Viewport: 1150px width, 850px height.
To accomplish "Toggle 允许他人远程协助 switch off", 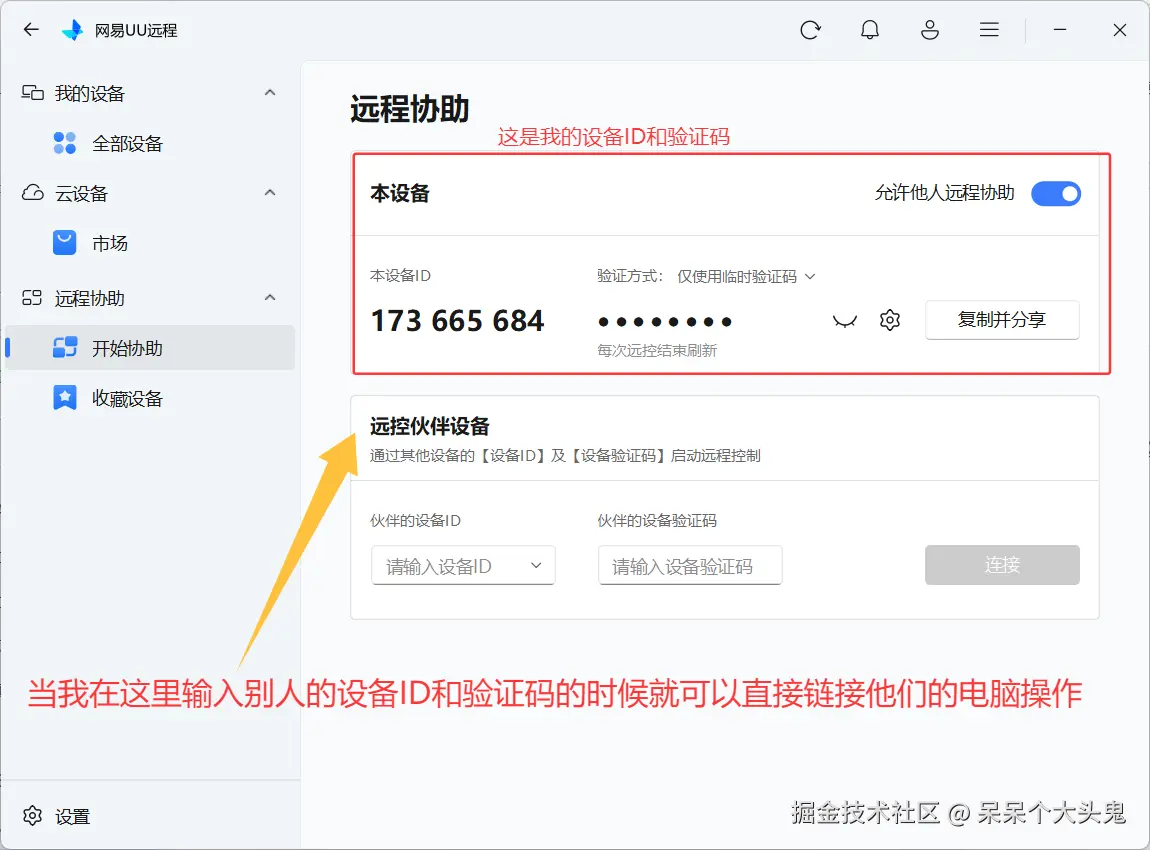I will click(x=1055, y=194).
